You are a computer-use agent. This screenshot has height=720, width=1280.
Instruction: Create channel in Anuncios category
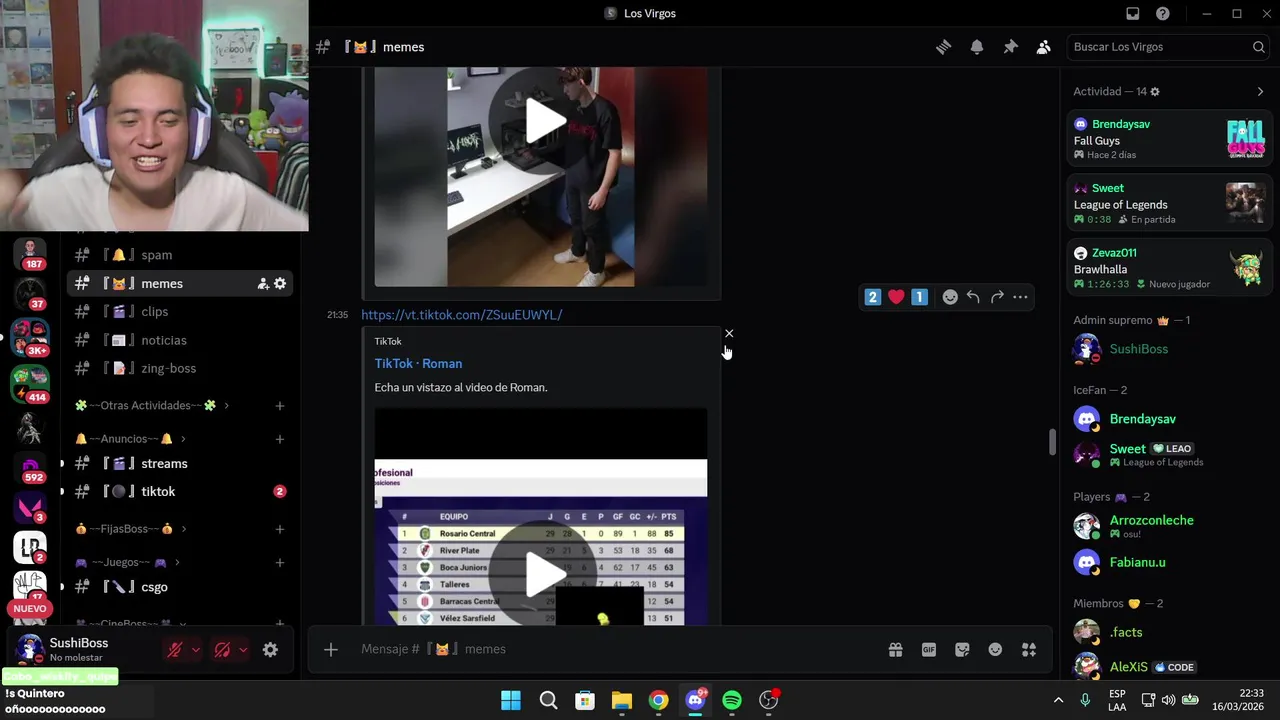[280, 439]
